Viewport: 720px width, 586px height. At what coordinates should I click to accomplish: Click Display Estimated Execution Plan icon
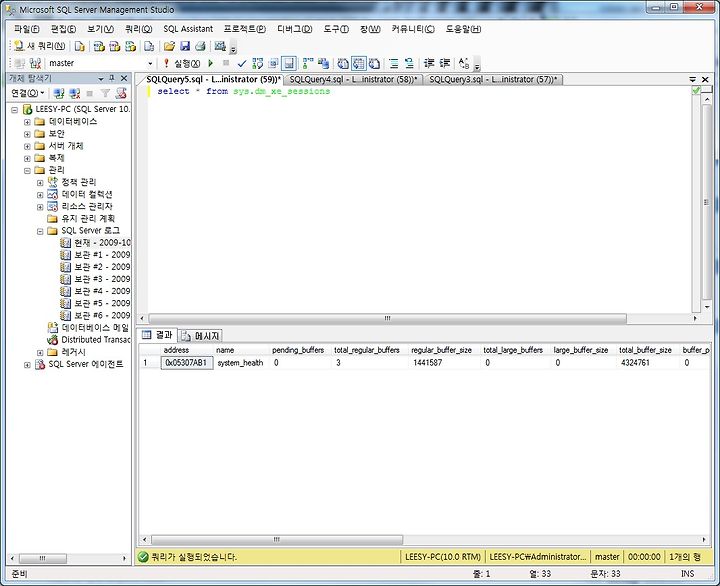[x=258, y=63]
